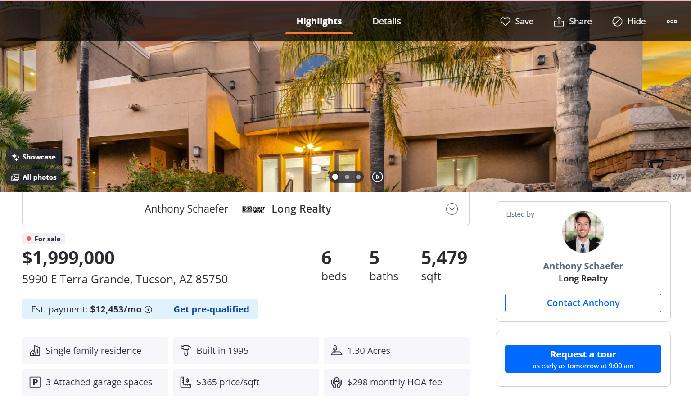The height and width of the screenshot is (402, 691).
Task: Click Contact Anthony link
Action: click(x=583, y=303)
